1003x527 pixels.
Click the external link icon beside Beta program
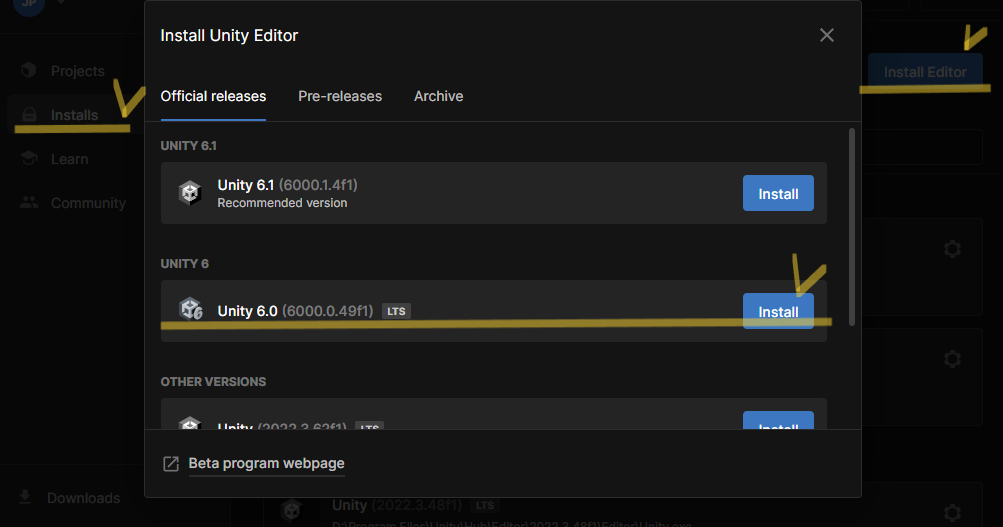click(171, 464)
